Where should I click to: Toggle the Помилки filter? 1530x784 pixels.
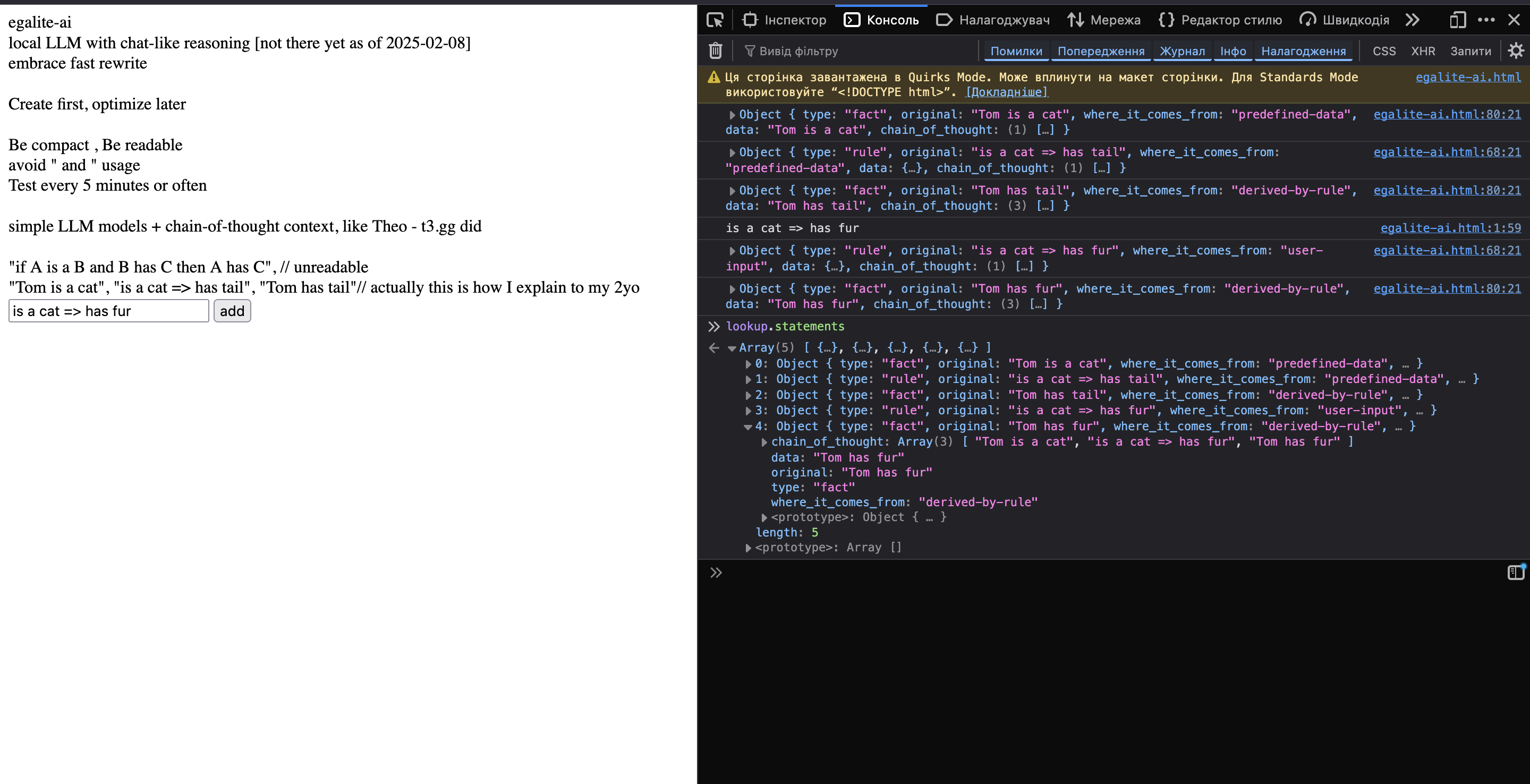tap(1016, 51)
